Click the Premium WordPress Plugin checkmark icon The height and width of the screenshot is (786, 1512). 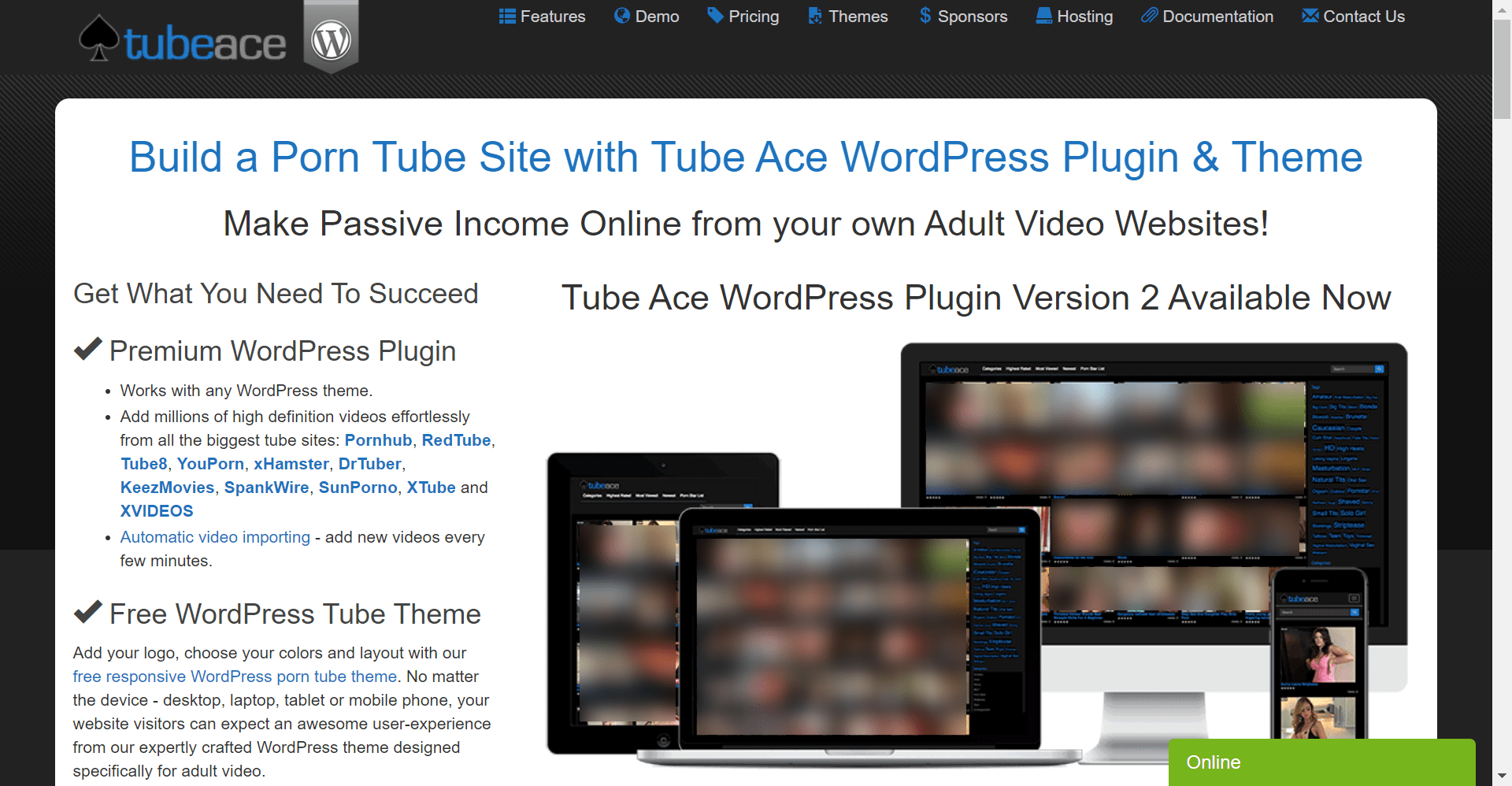(87, 349)
